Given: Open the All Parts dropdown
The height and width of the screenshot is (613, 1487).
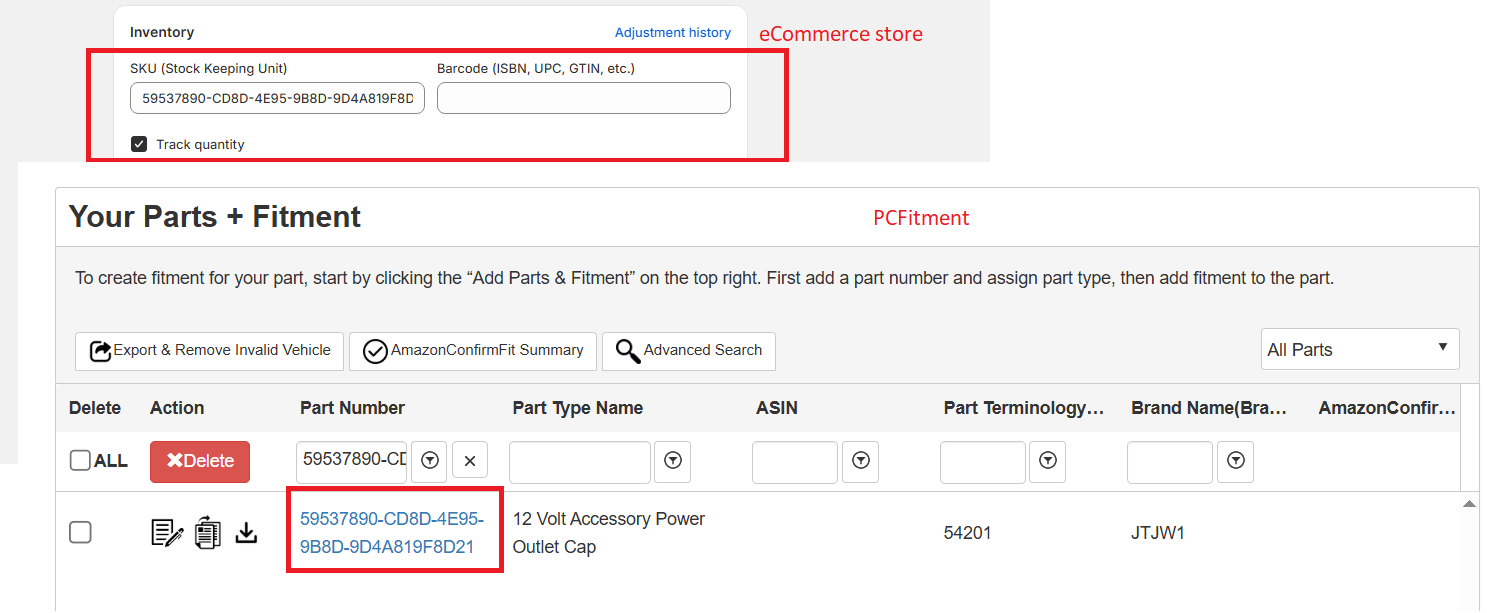Looking at the screenshot, I should click(x=1360, y=348).
